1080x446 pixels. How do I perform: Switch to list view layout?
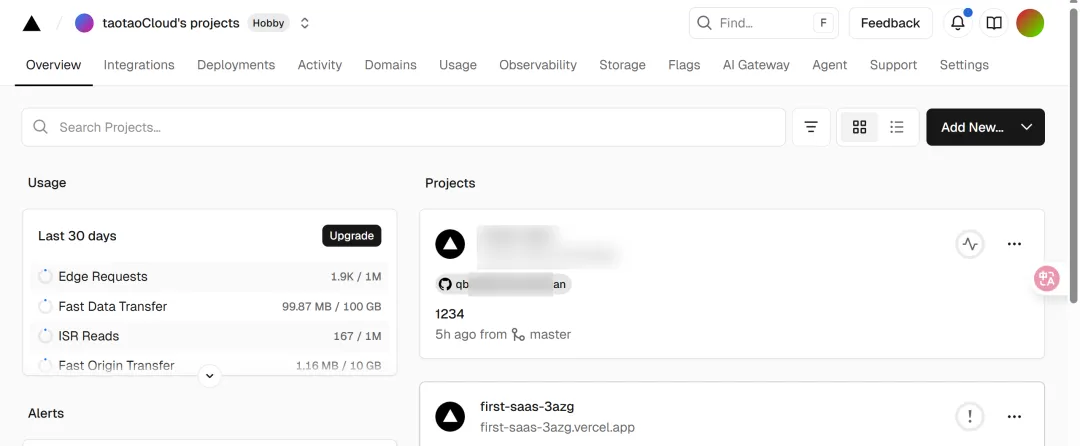pyautogui.click(x=897, y=127)
